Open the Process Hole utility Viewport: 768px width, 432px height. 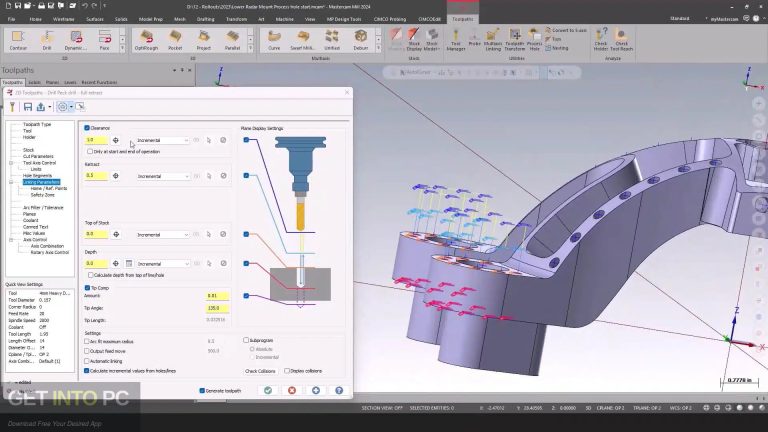(x=534, y=40)
